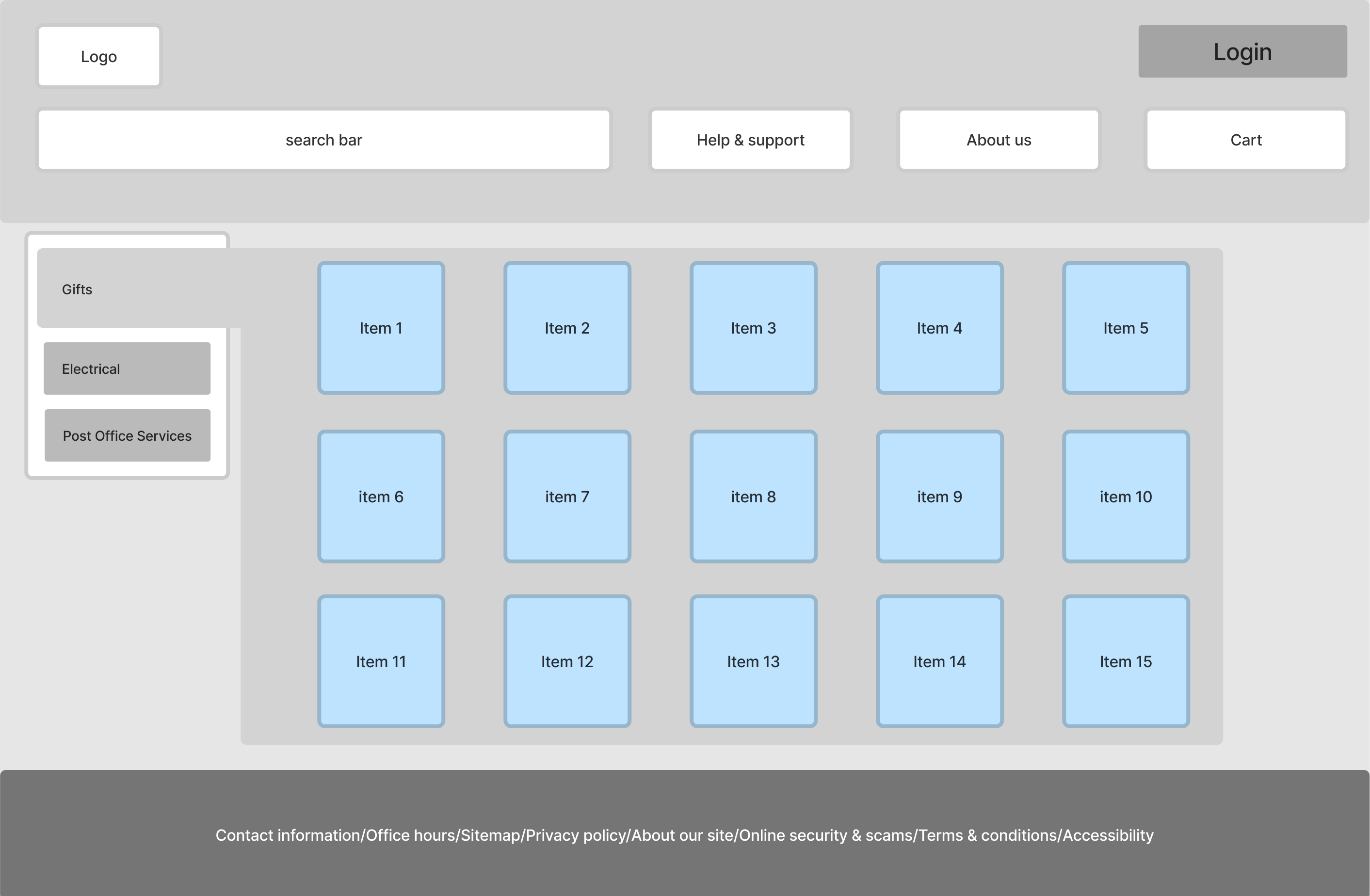Click the Privacy policy footer link
Screen dimensions: 1370x896
coord(575,835)
